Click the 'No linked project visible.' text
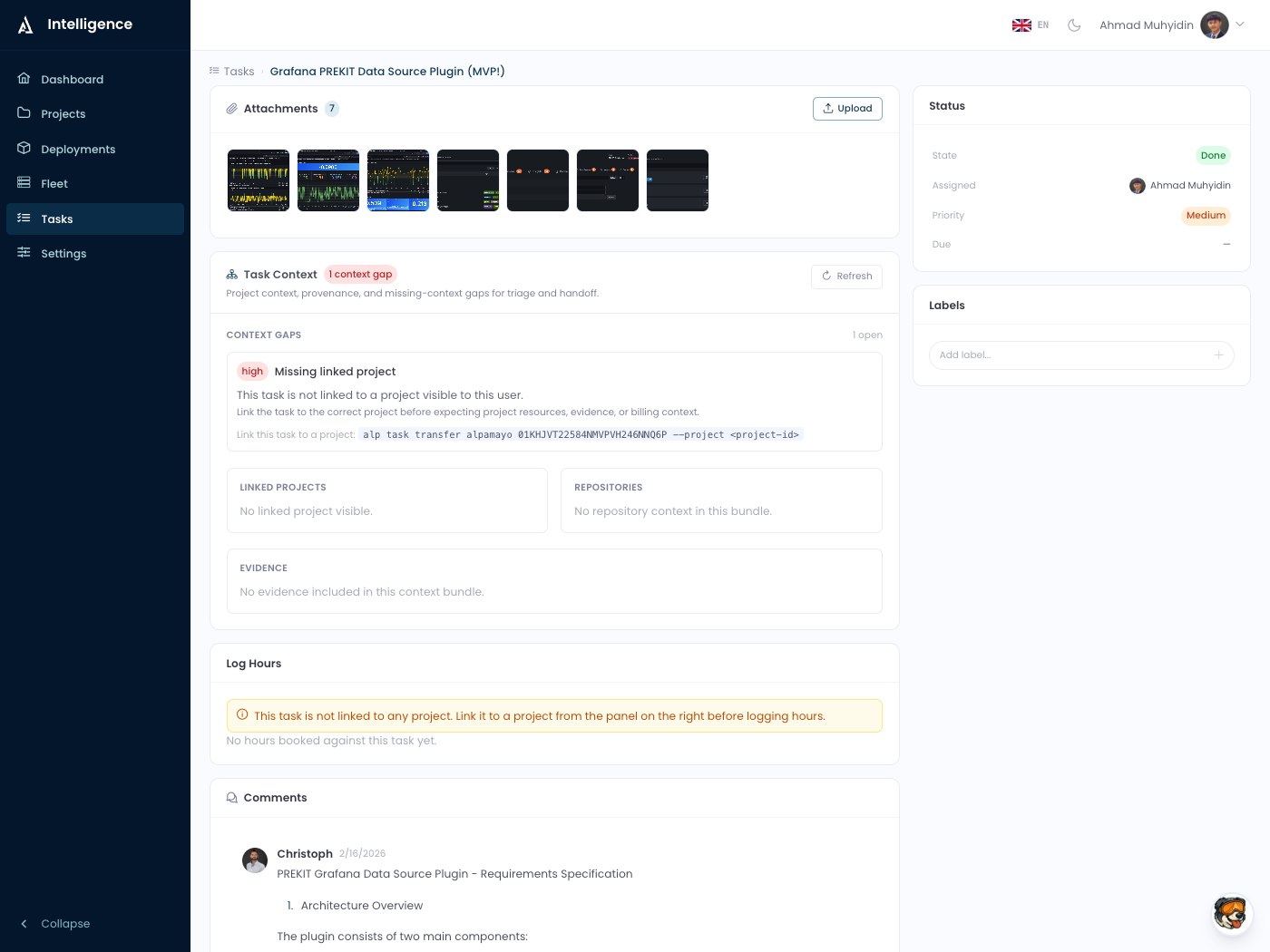1270x952 pixels. pyautogui.click(x=306, y=511)
